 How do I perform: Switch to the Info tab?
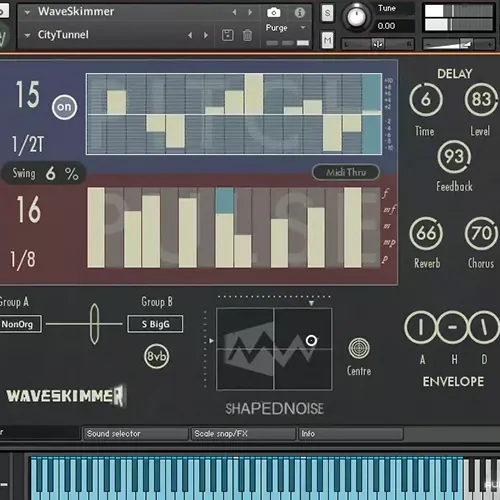pyautogui.click(x=351, y=434)
